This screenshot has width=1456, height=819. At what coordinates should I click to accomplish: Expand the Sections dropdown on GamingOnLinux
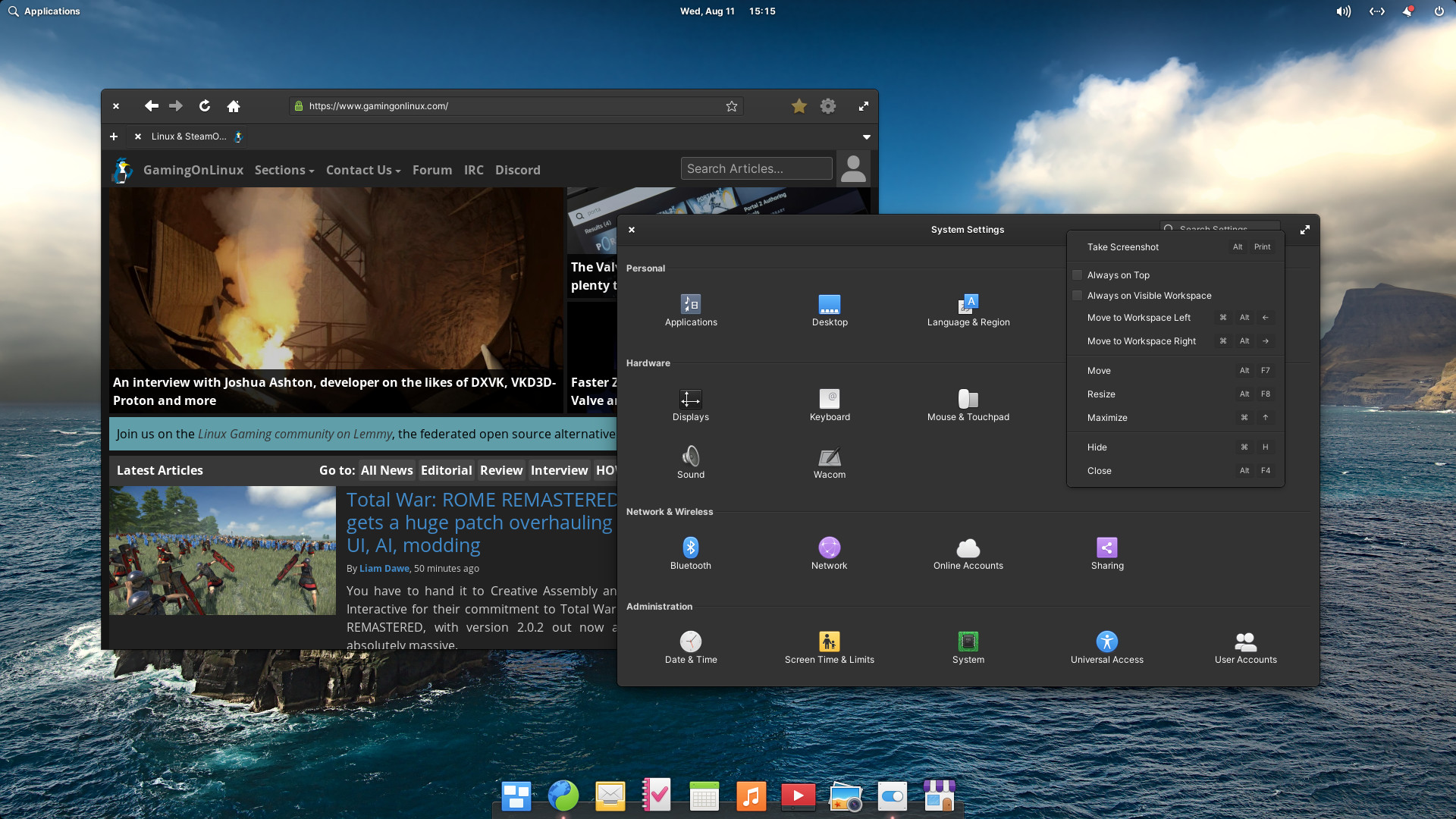(284, 170)
